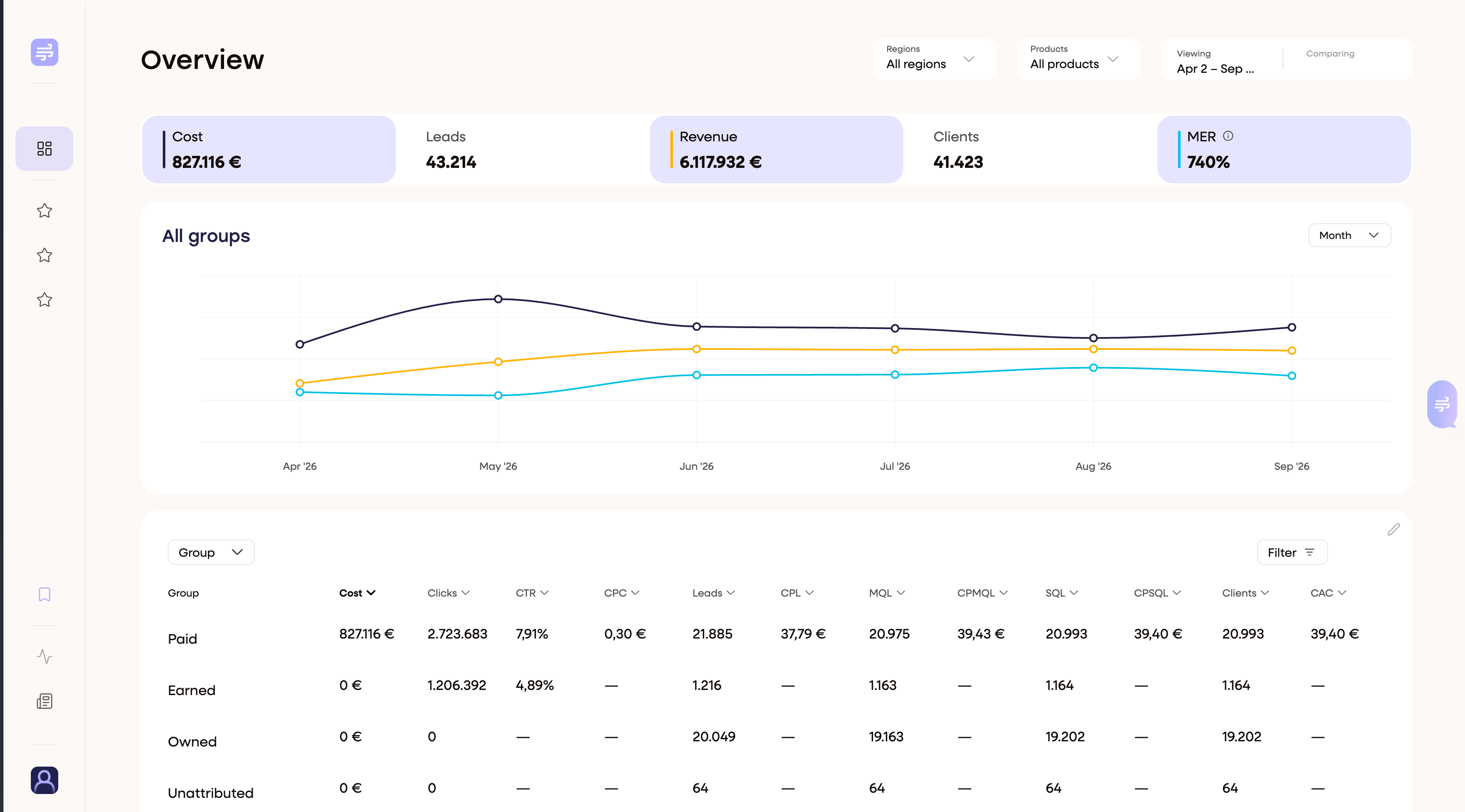Screen dimensions: 1465x812
Task: Toggle the Revenue metric card
Action: point(776,149)
